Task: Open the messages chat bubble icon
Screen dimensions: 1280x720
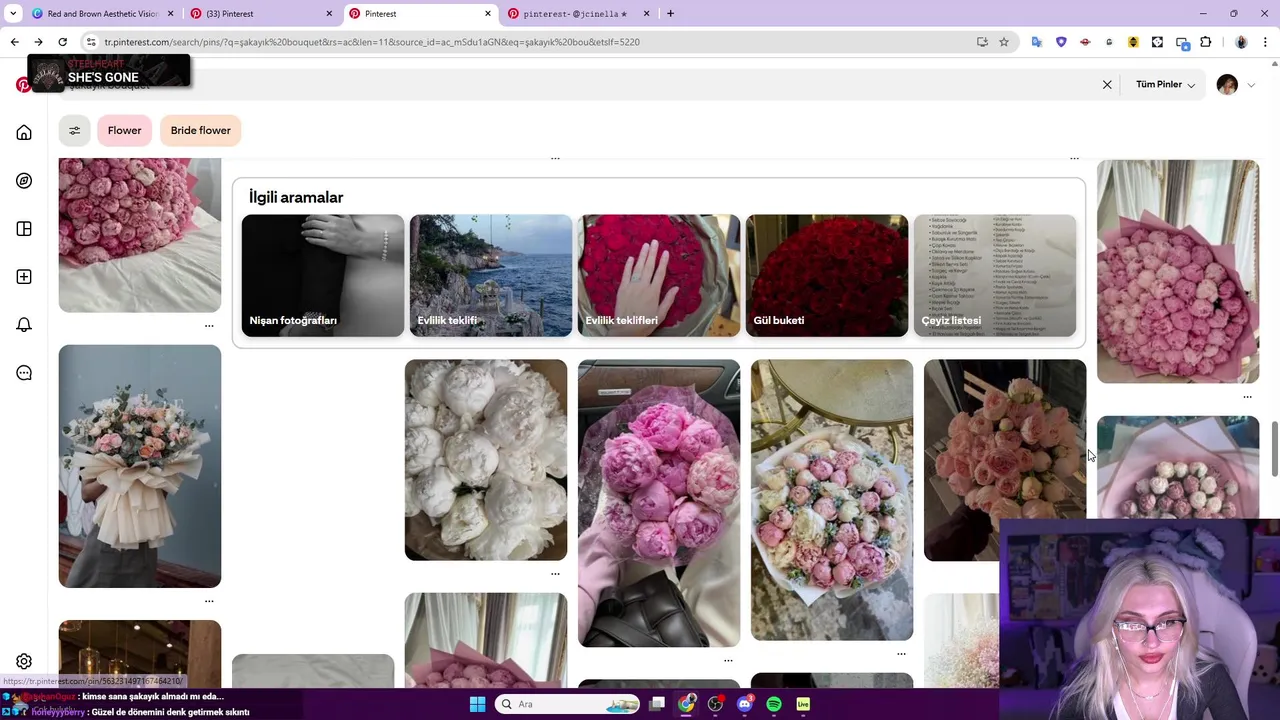Action: [24, 373]
